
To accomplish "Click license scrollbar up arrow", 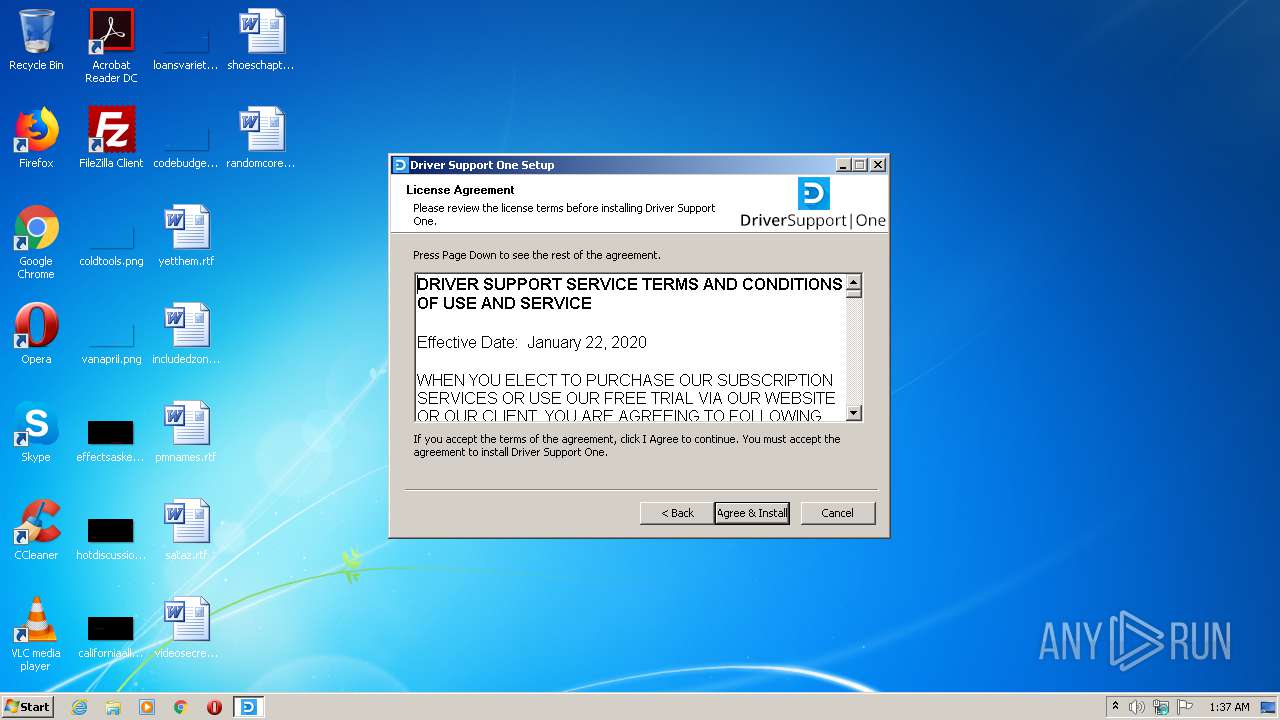I will [x=854, y=283].
